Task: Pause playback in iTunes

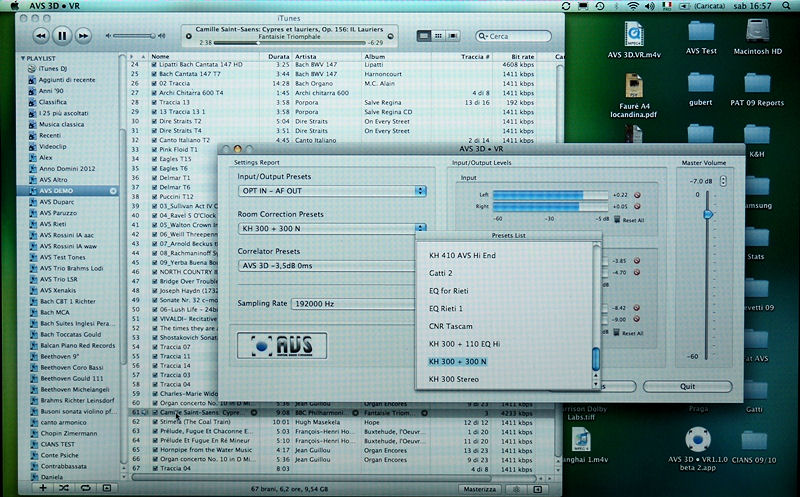Action: point(62,36)
